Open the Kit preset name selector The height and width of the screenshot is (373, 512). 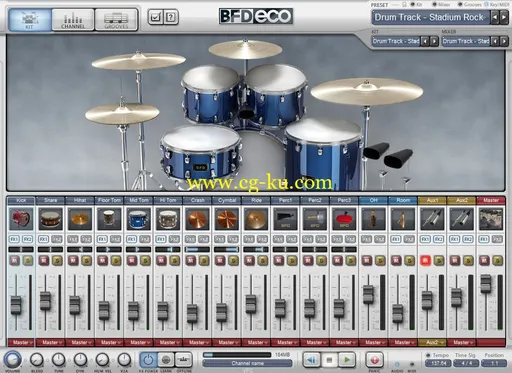click(x=396, y=41)
